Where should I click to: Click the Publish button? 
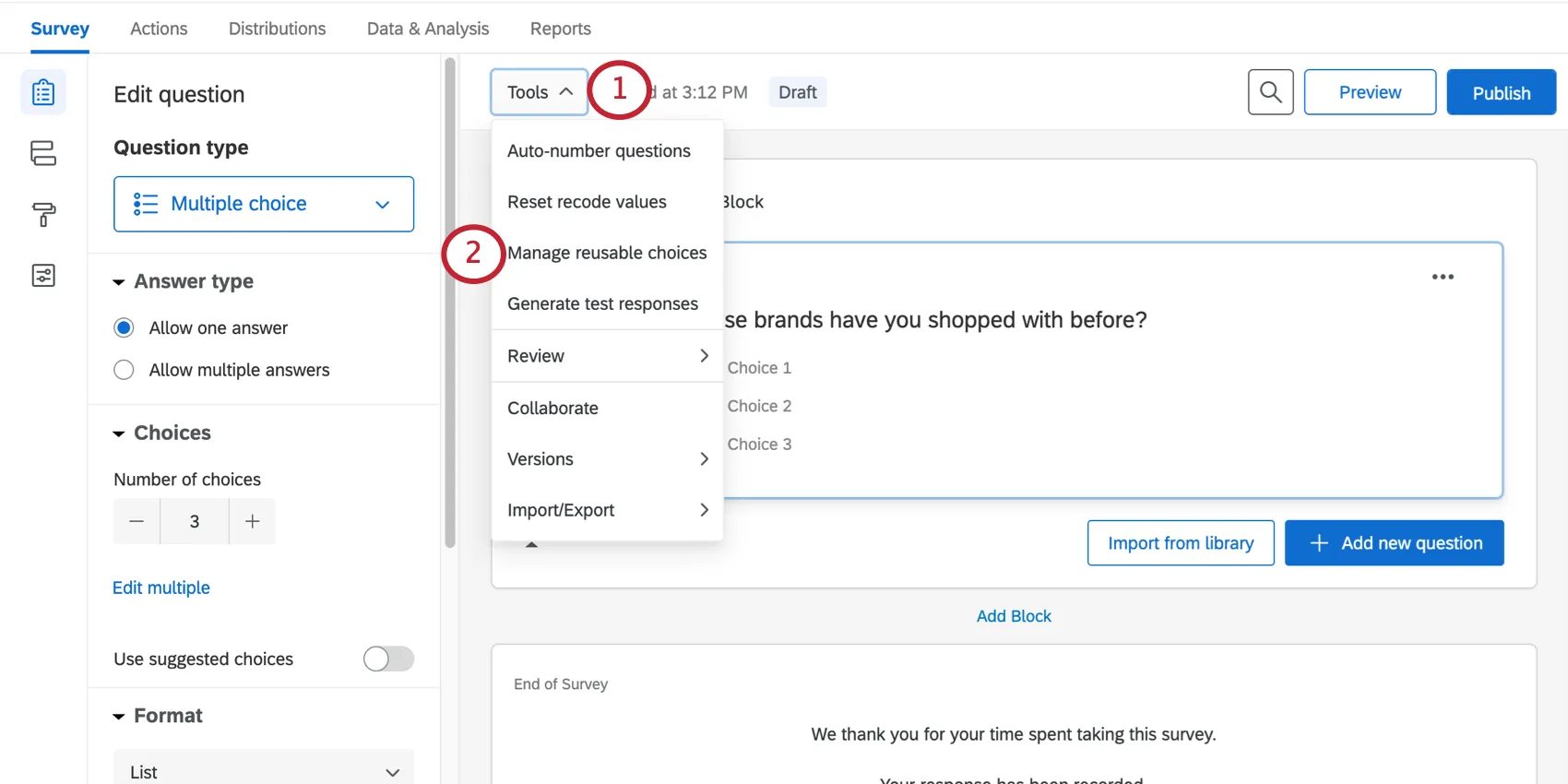point(1501,92)
